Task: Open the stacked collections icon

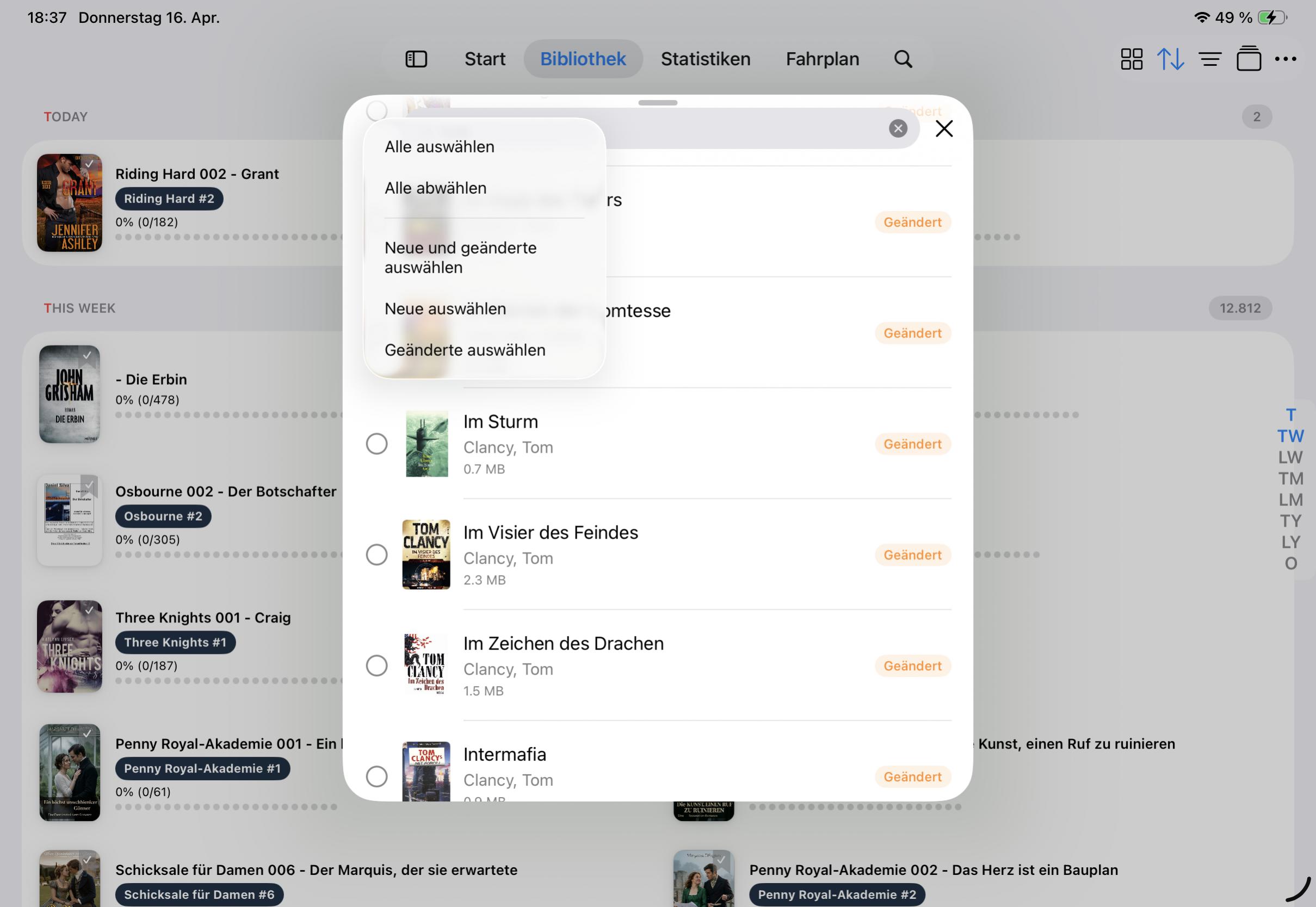Action: pyautogui.click(x=1249, y=59)
